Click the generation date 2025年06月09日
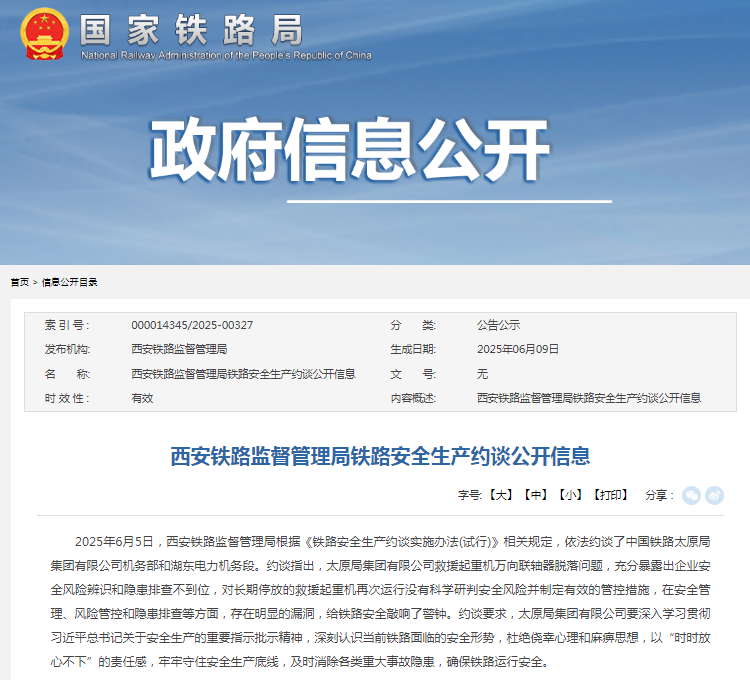This screenshot has width=750, height=680. pyautogui.click(x=518, y=349)
